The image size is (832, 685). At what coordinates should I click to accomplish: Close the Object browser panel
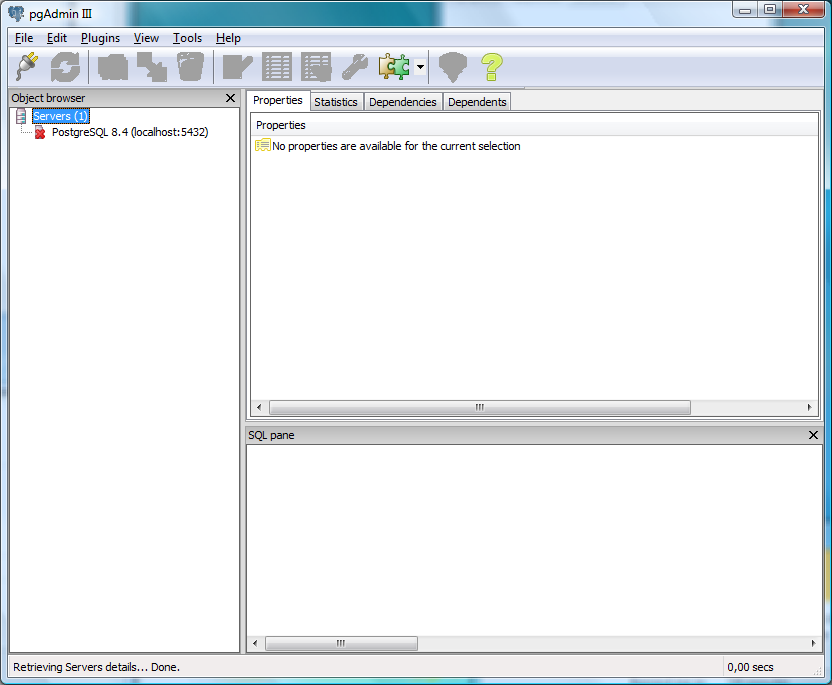pos(230,98)
